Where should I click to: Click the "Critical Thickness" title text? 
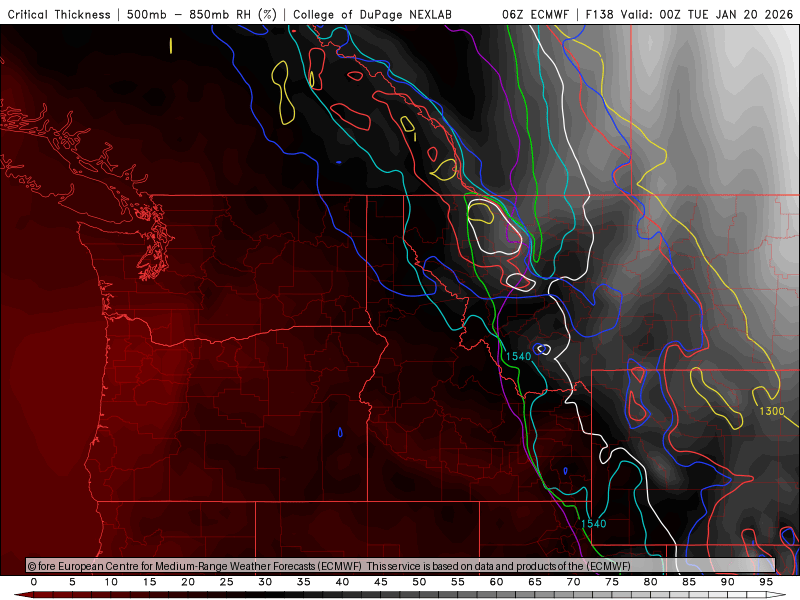(59, 14)
